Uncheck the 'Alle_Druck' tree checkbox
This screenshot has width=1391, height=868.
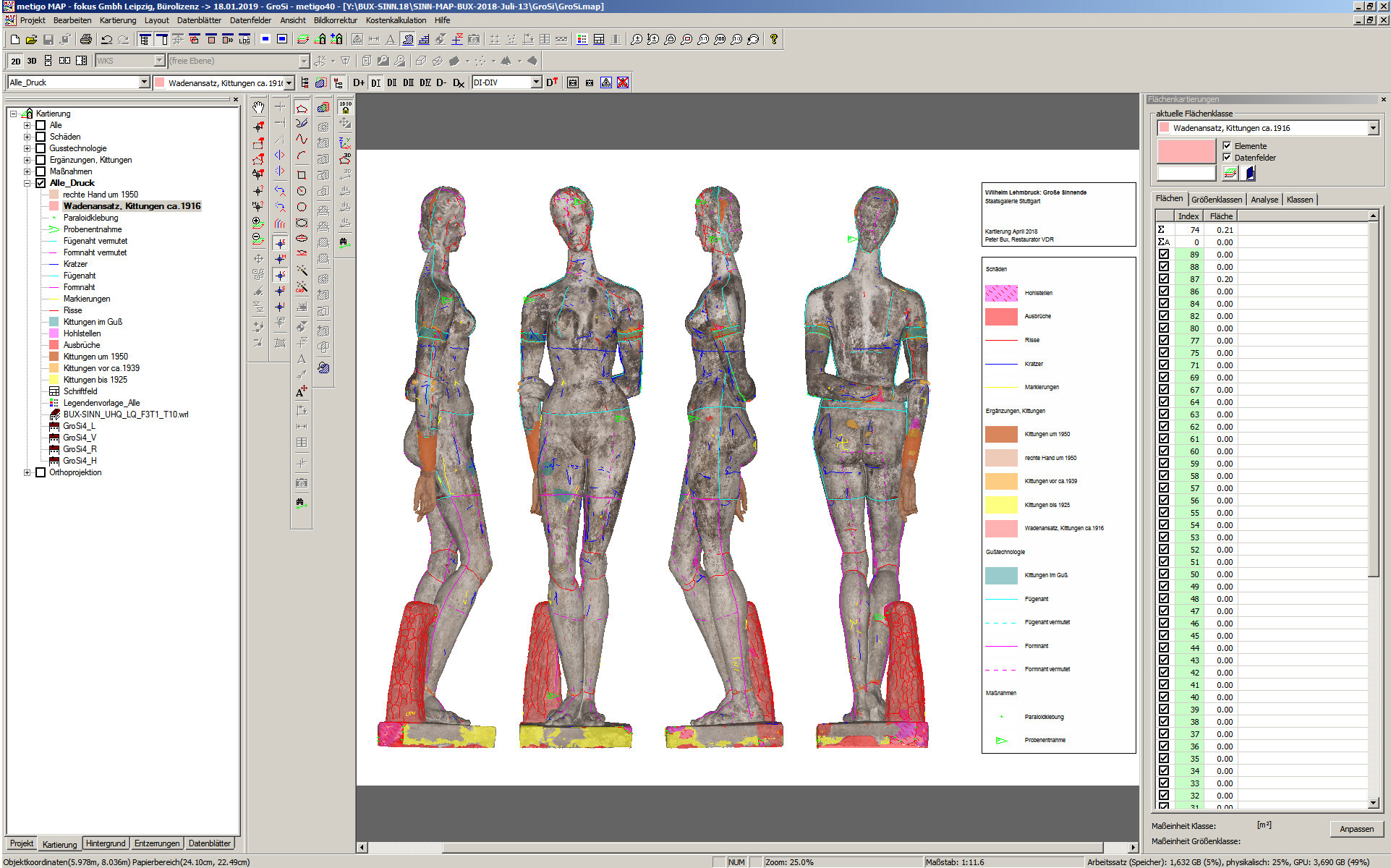41,183
